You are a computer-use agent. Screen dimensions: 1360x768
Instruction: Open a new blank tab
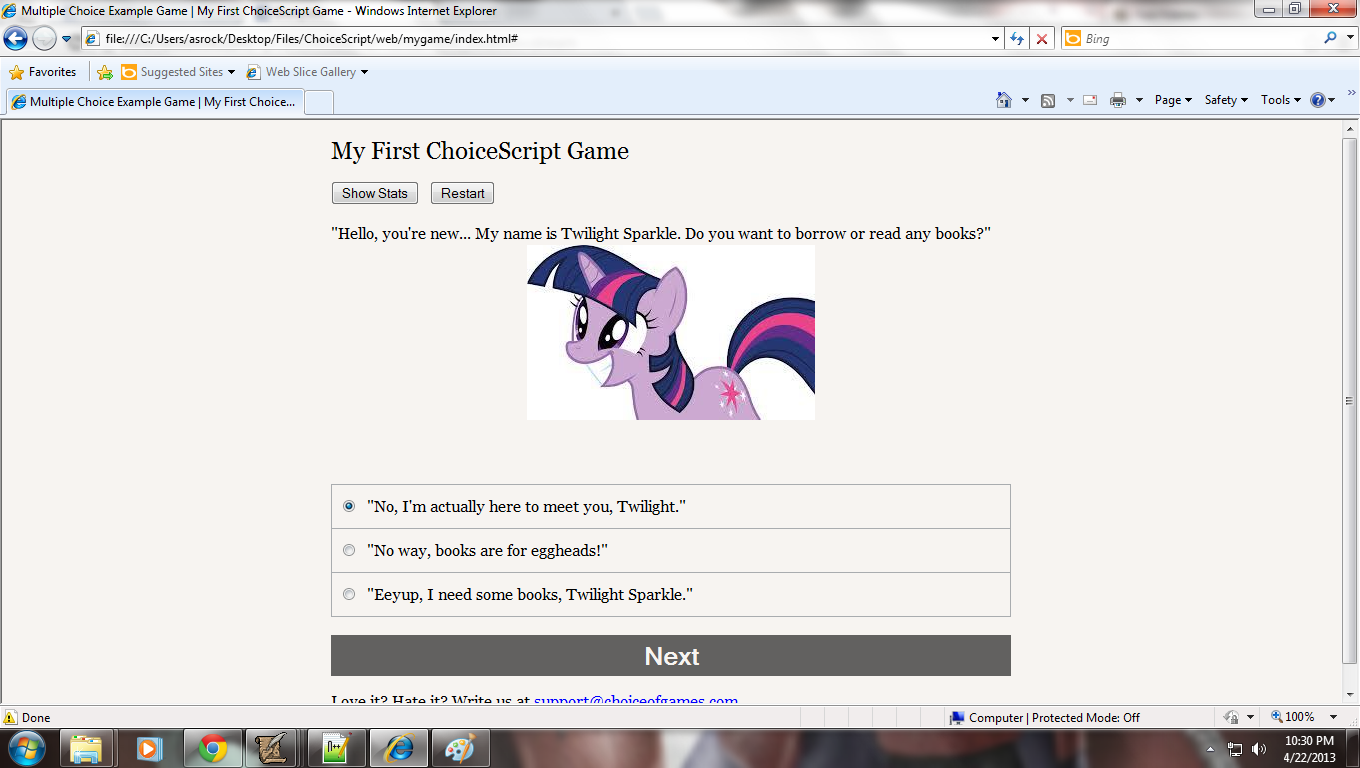click(x=318, y=102)
